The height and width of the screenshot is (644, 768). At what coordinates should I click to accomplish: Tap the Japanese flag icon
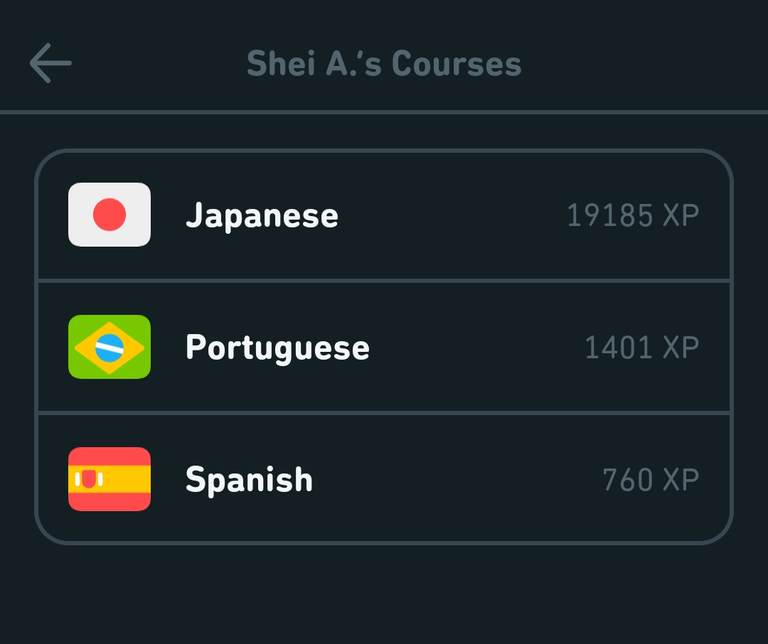coord(109,215)
